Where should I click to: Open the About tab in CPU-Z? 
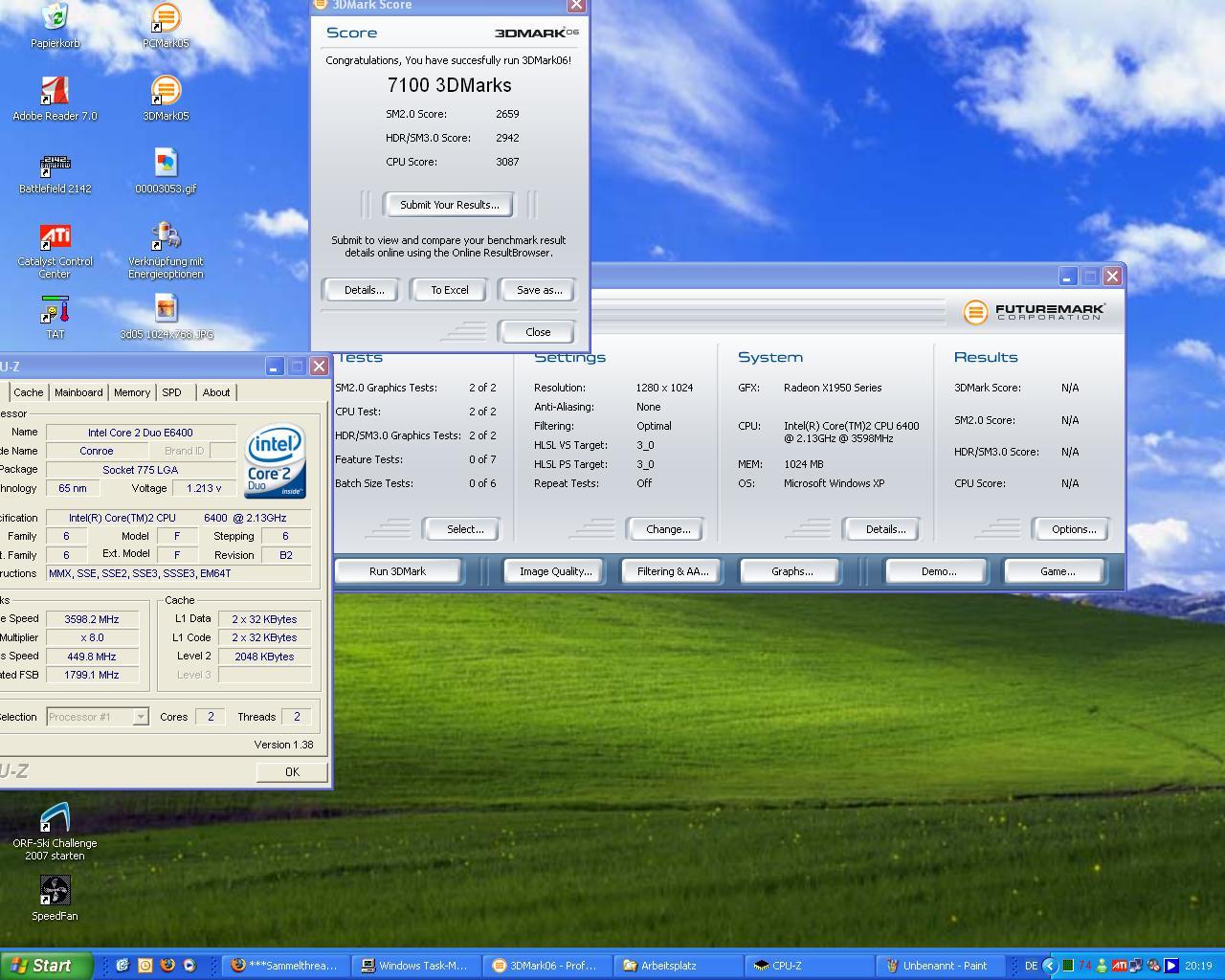216,392
